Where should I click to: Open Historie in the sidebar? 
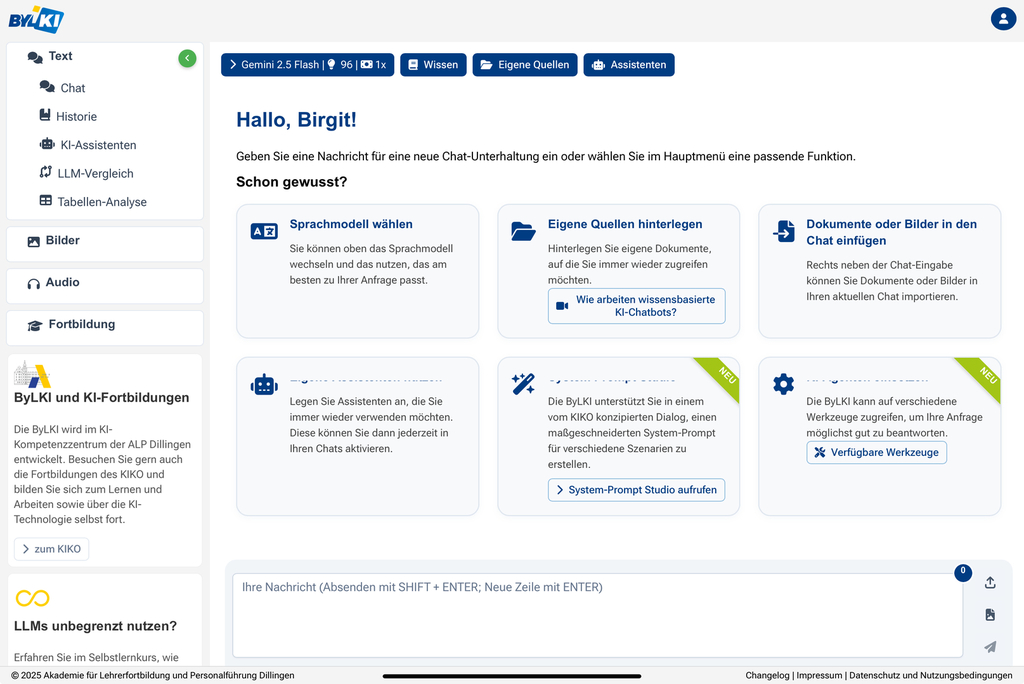76,116
